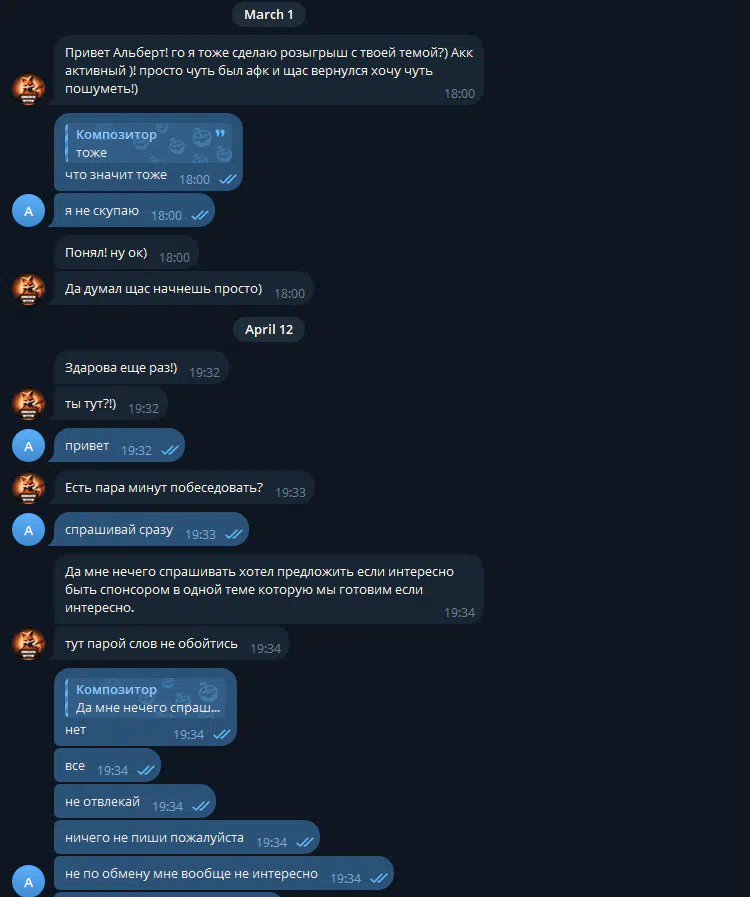
Task: Click the read checkmarks on the 'все' message
Action: coord(146,770)
